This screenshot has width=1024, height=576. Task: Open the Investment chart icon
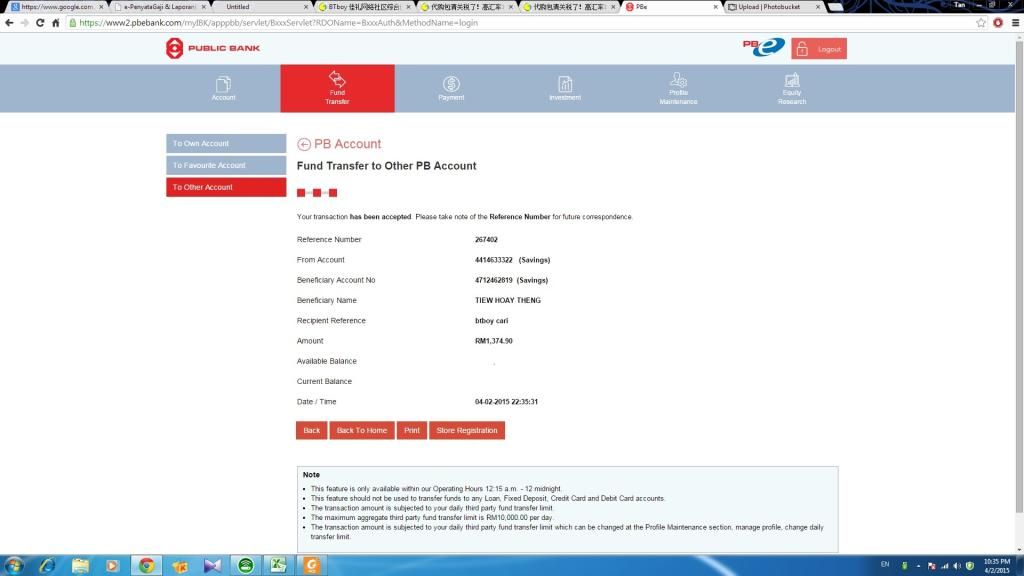click(565, 85)
